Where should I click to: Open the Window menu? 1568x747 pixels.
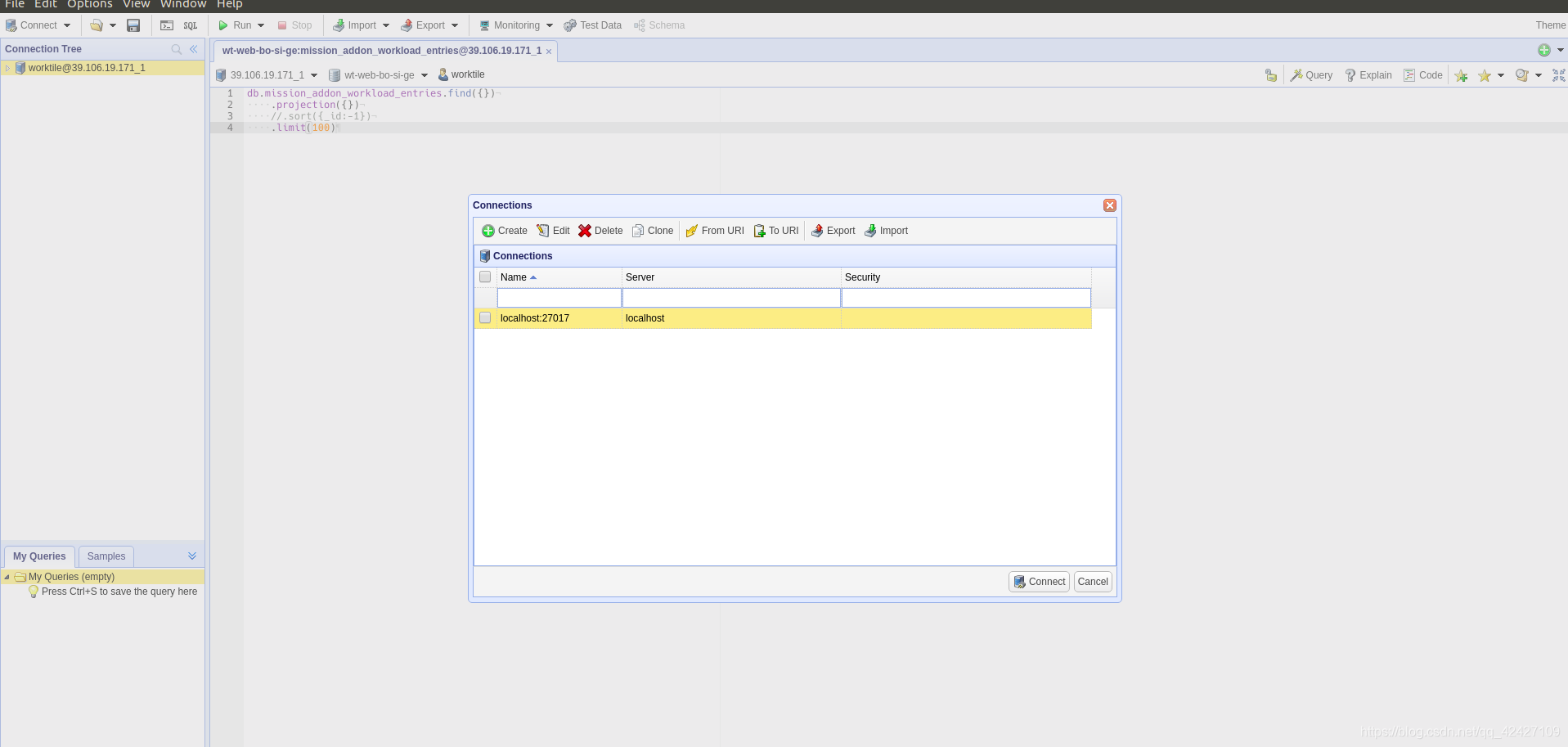[x=183, y=4]
